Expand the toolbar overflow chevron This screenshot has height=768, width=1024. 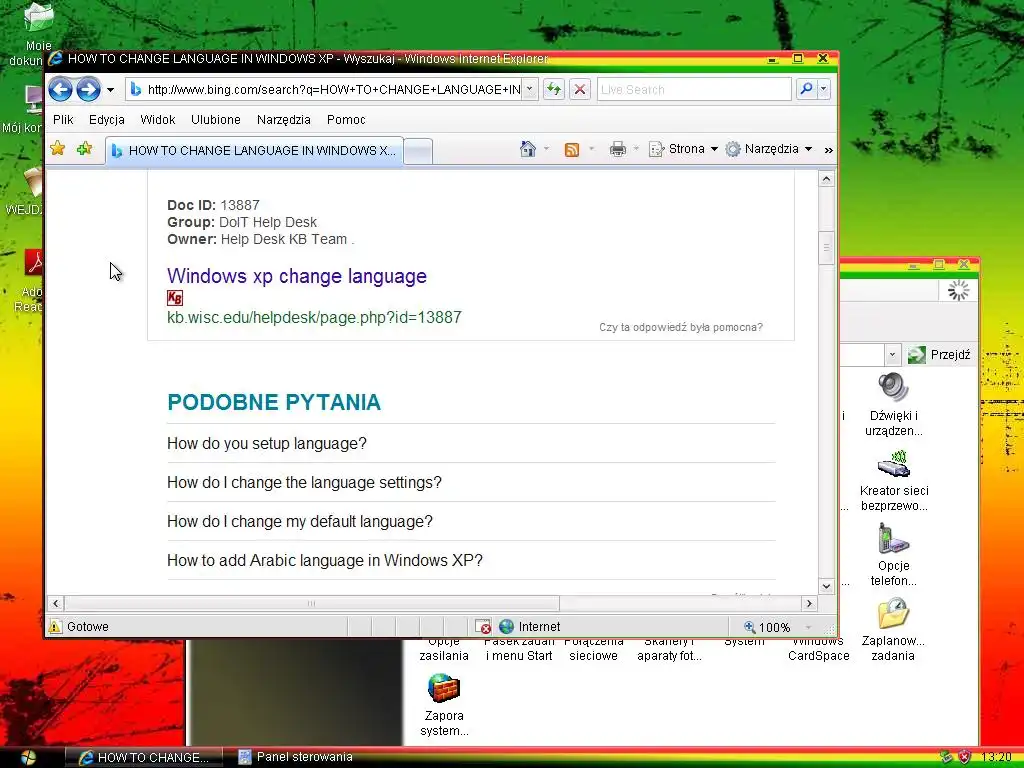(828, 150)
